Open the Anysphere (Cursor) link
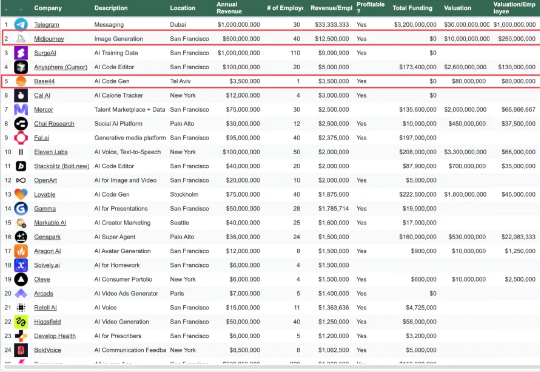This screenshot has width=540, height=372. pos(60,67)
